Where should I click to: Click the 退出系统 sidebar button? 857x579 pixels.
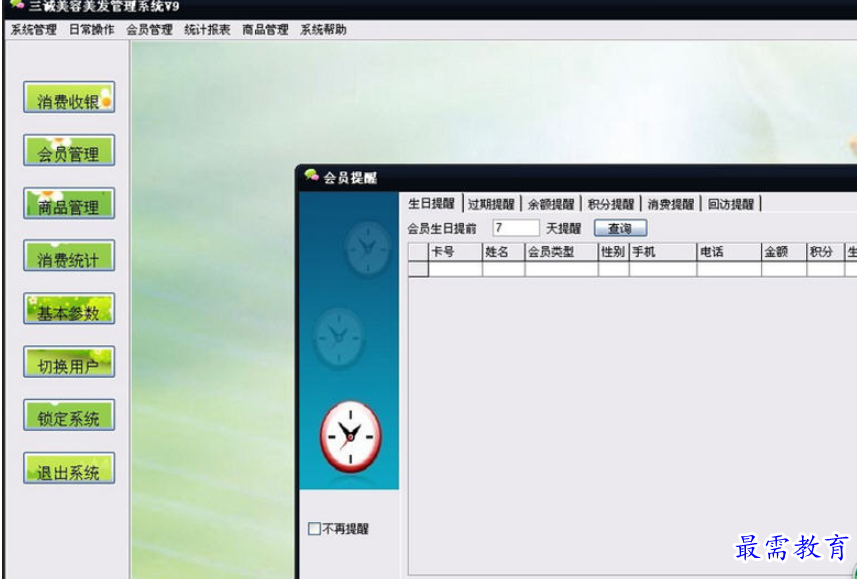coord(69,467)
